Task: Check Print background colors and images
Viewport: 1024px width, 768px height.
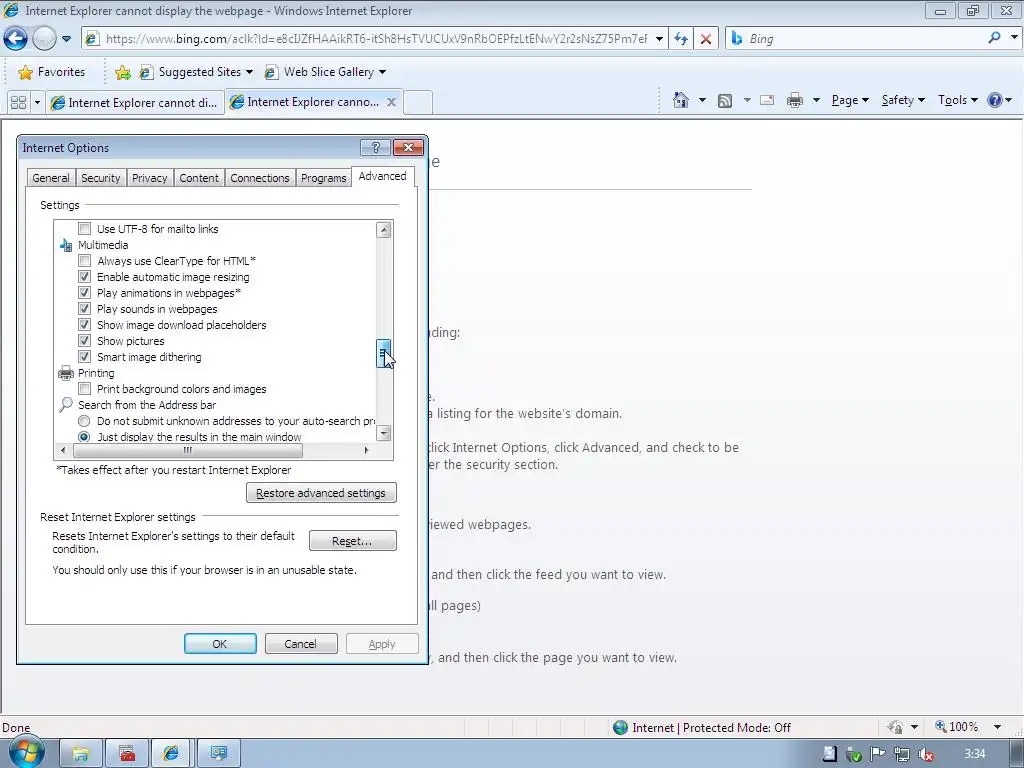Action: click(84, 389)
